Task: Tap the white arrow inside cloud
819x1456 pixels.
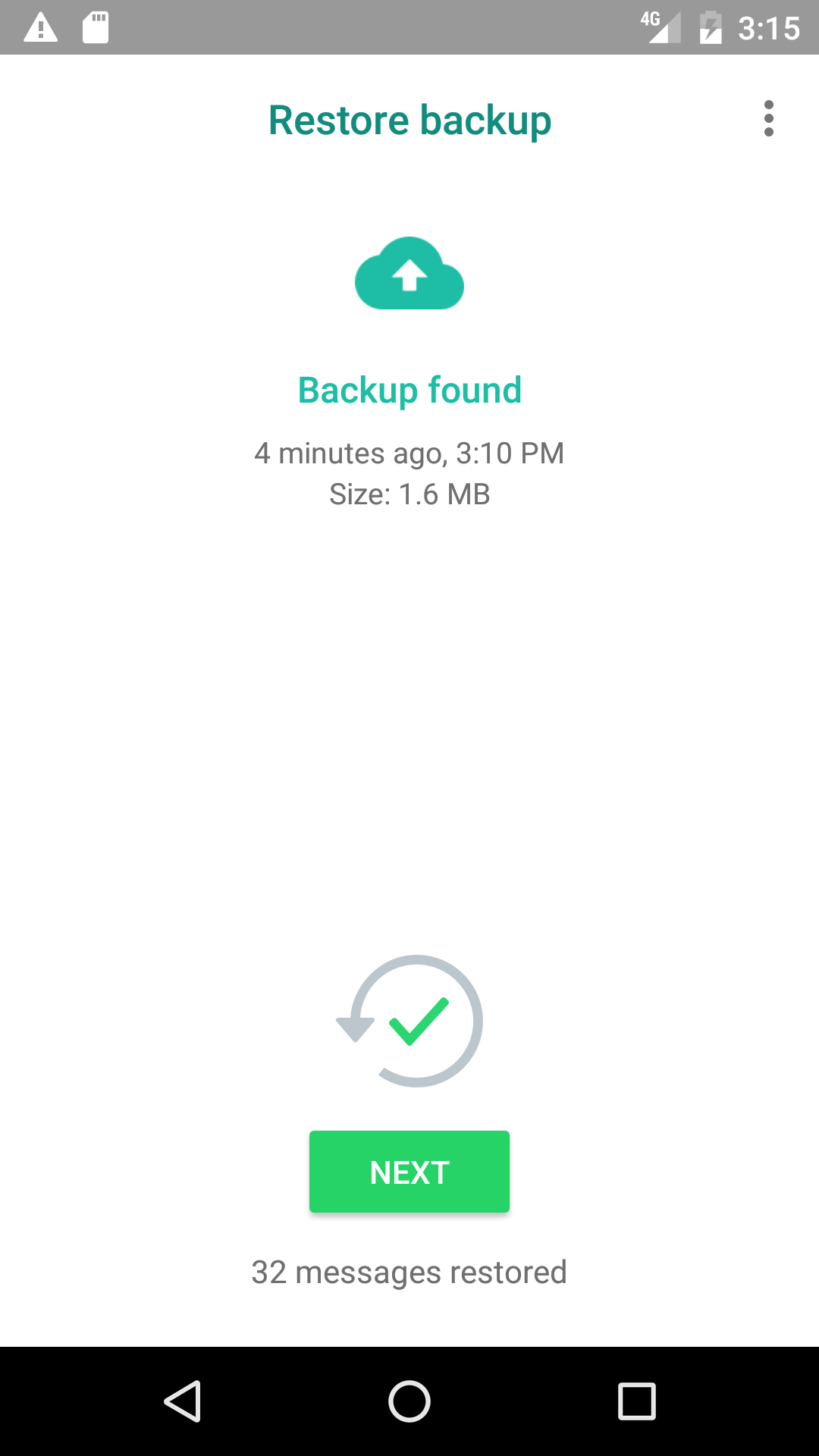Action: (409, 275)
